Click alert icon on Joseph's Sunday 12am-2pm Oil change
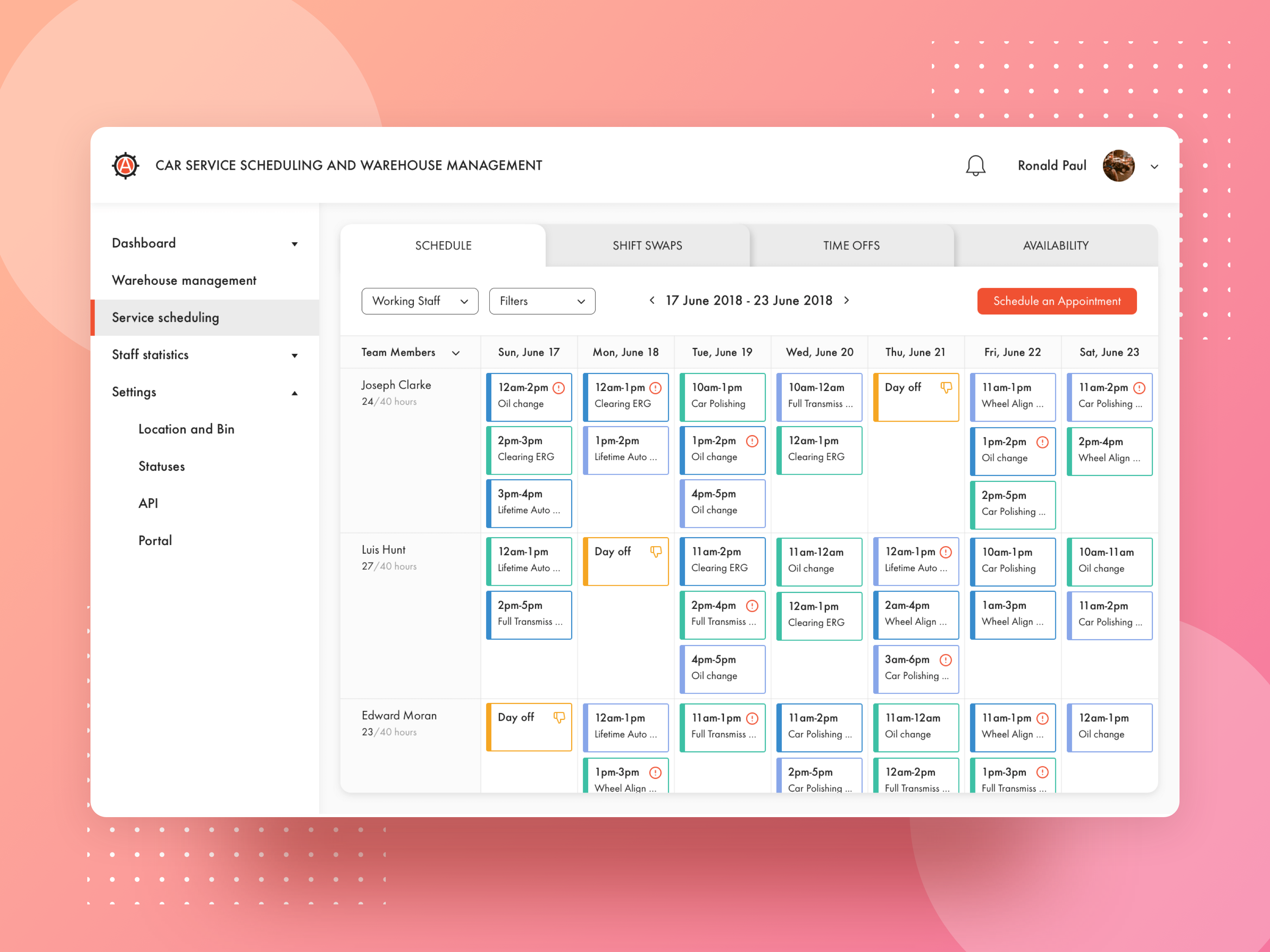1270x952 pixels. click(559, 388)
